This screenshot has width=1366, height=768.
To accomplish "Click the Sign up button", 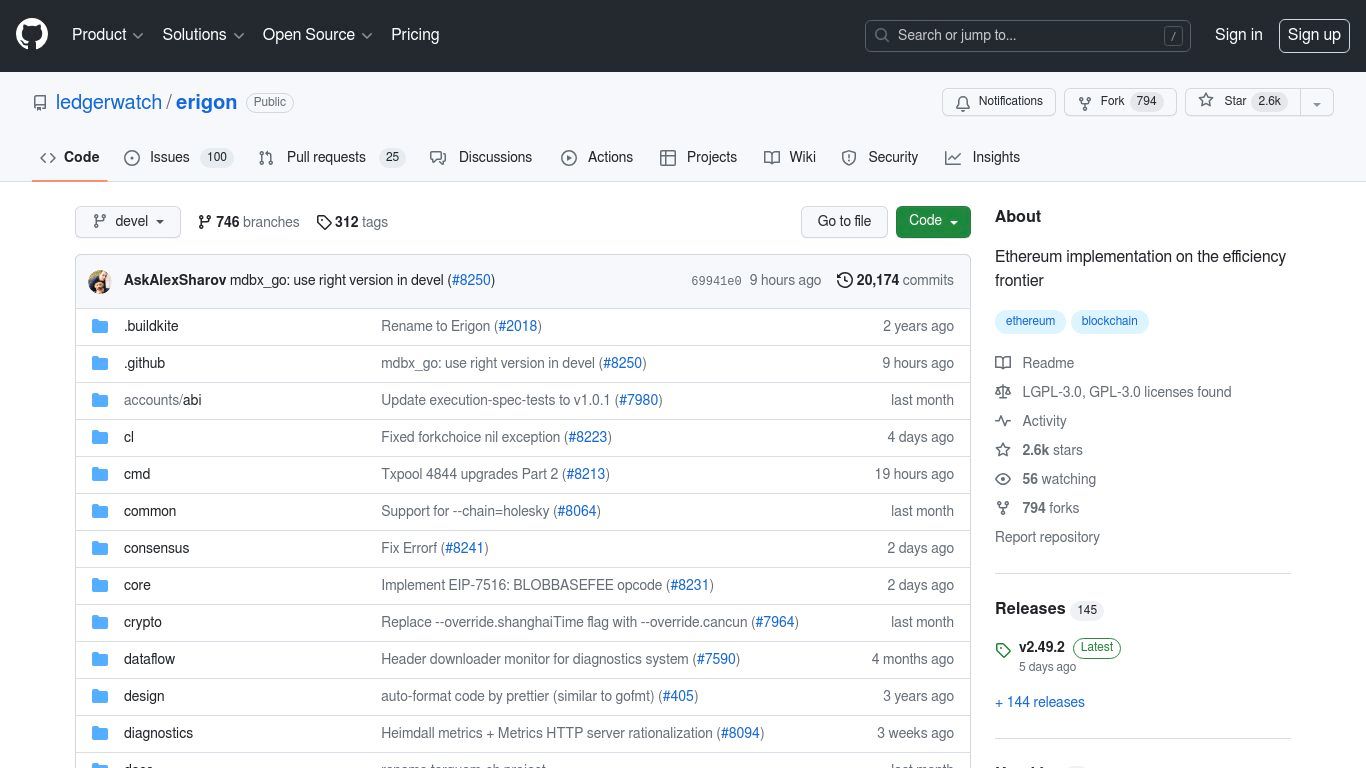I will click(1314, 35).
